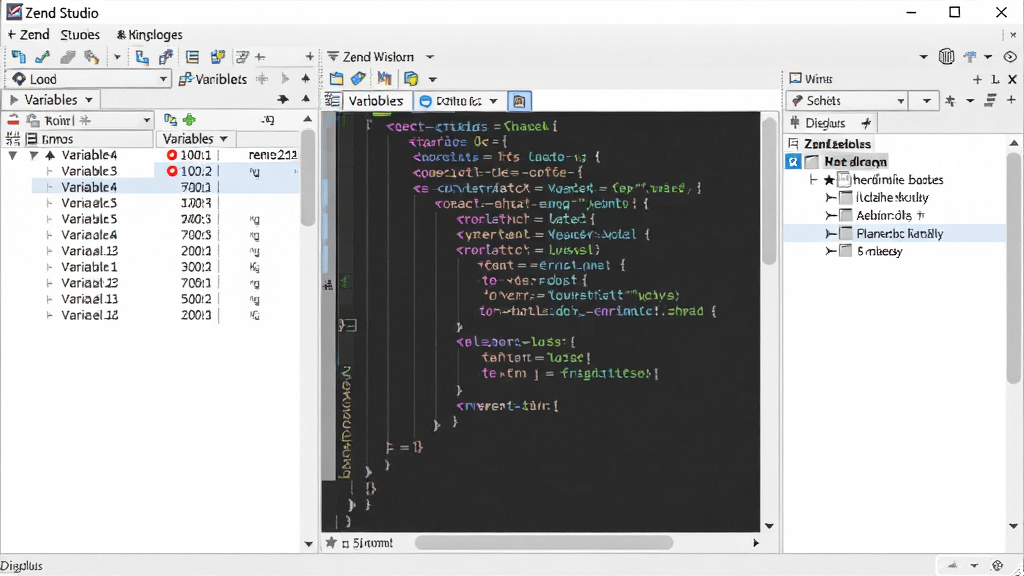Toggle the ltclaihe koulty checkbox

[x=846, y=197]
